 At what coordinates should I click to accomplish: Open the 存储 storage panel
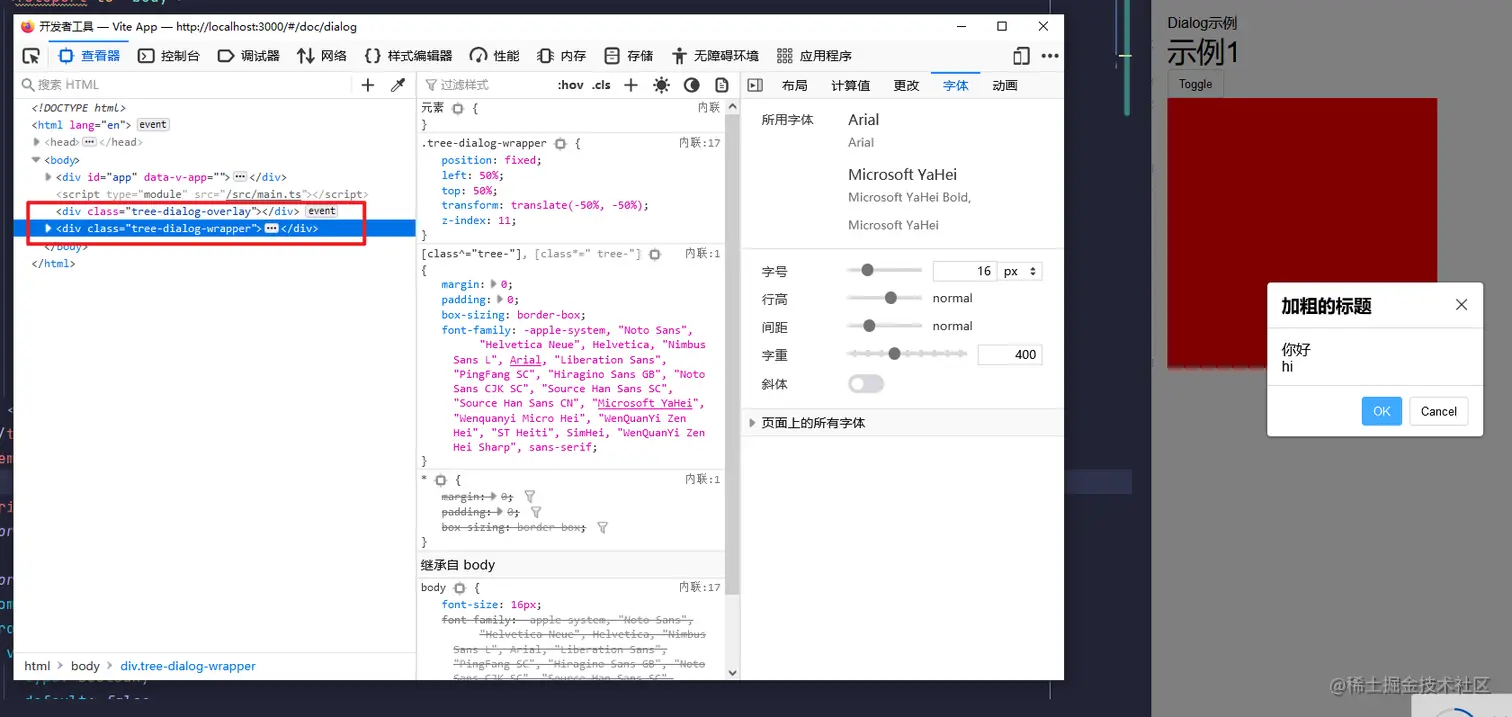click(628, 56)
